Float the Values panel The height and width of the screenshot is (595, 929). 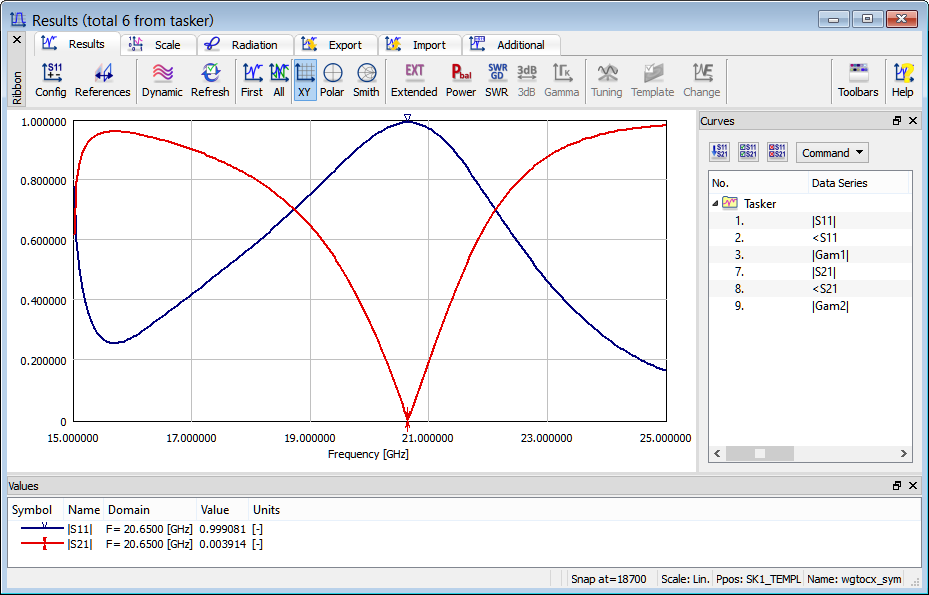(897, 486)
